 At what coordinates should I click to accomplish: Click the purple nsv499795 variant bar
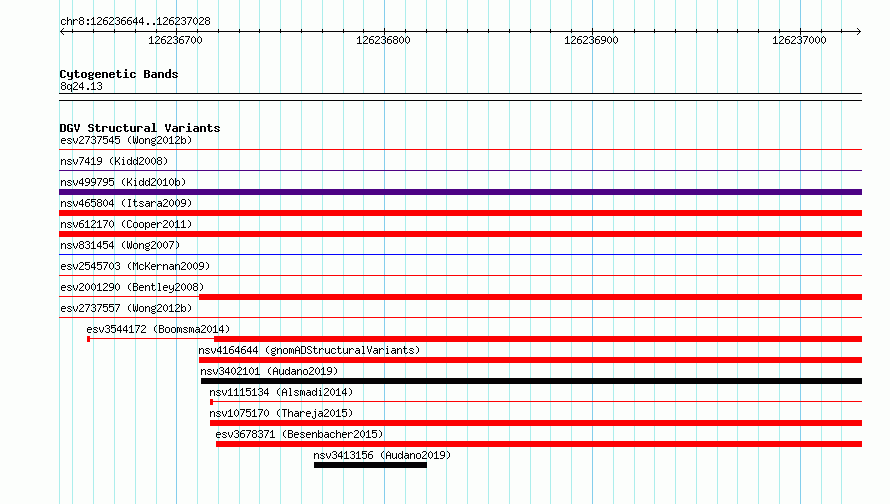[460, 192]
